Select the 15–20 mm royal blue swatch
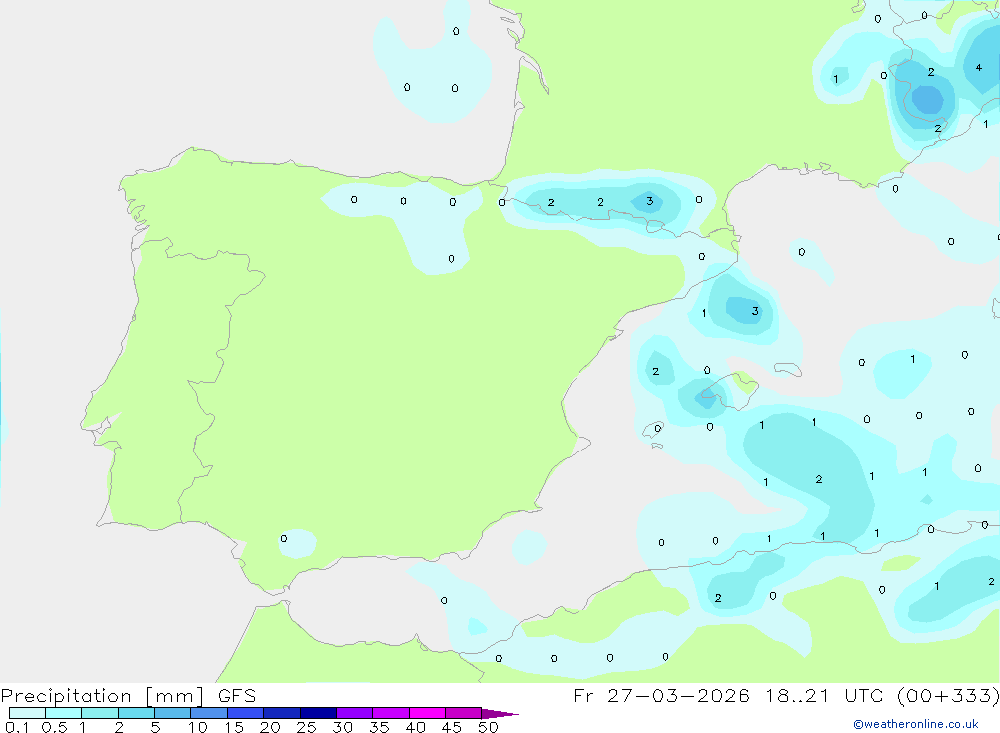This screenshot has width=1000, height=733. pyautogui.click(x=246, y=713)
